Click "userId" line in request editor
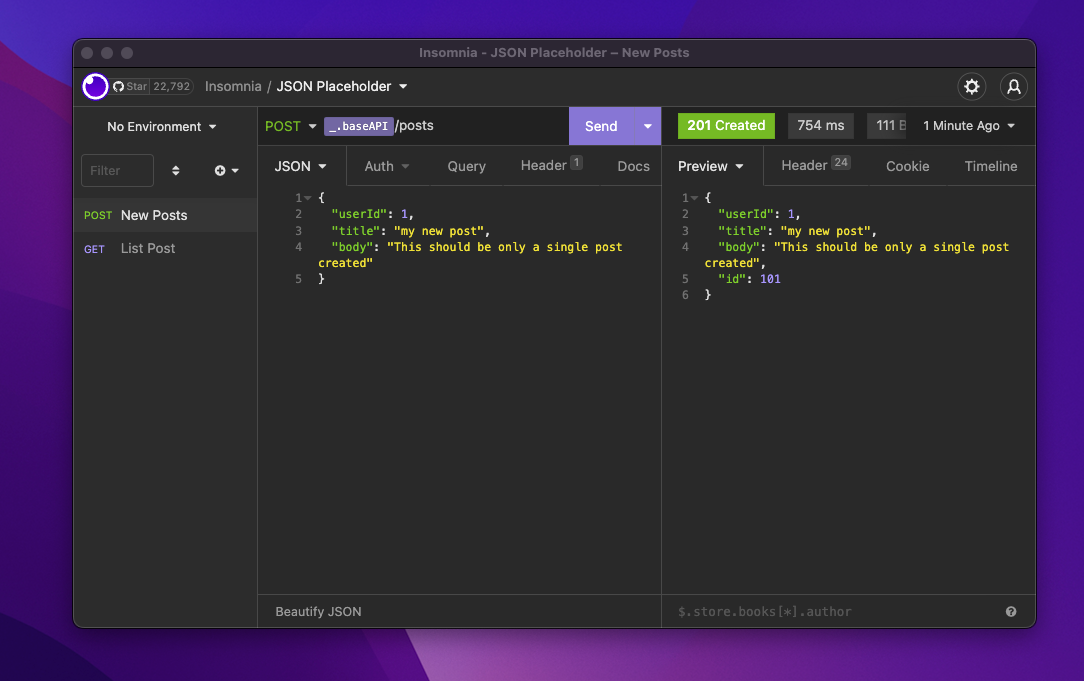The height and width of the screenshot is (681, 1084). click(372, 214)
